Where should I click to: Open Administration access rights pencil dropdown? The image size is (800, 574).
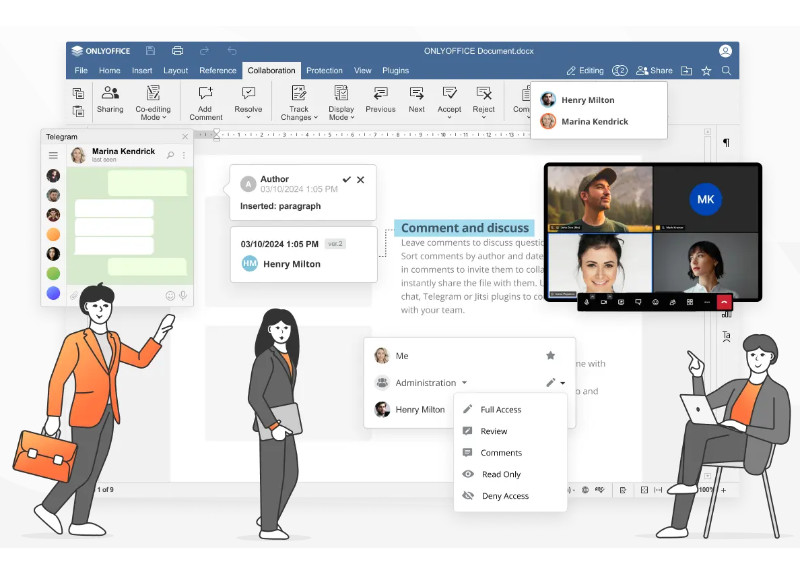(555, 382)
